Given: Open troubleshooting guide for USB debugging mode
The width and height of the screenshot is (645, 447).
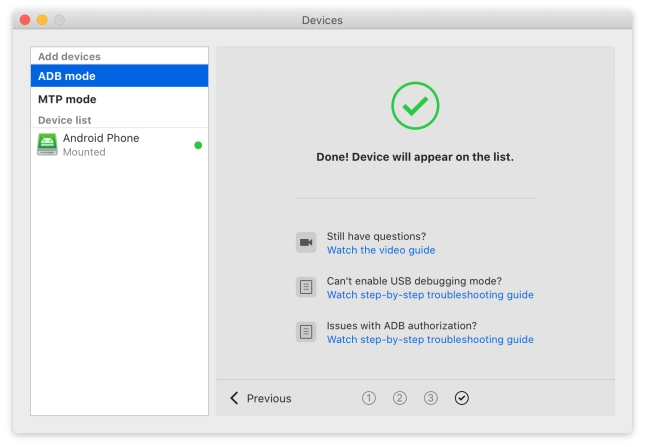Looking at the screenshot, I should click(x=430, y=295).
